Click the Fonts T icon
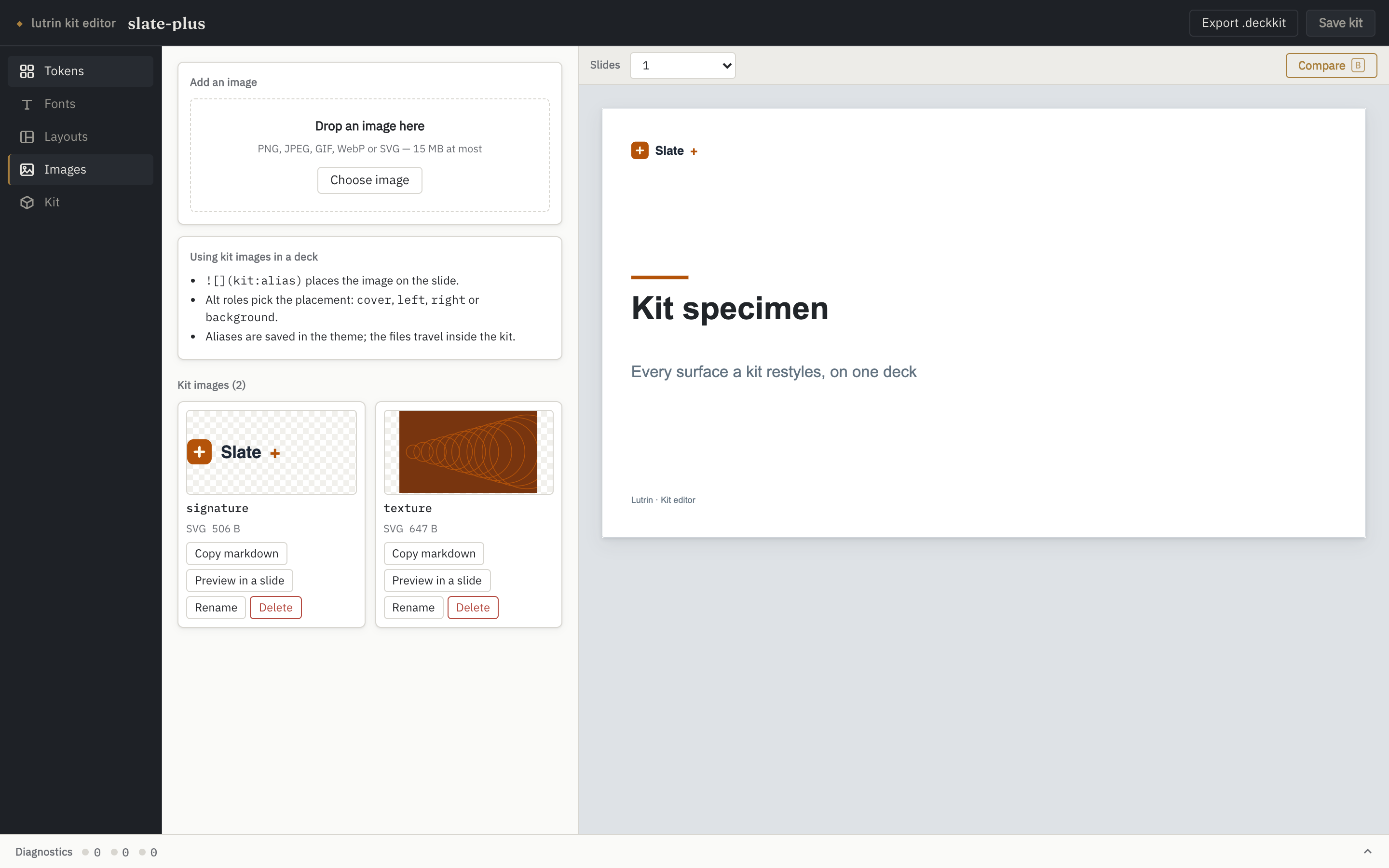Image resolution: width=1389 pixels, height=868 pixels. 27,104
